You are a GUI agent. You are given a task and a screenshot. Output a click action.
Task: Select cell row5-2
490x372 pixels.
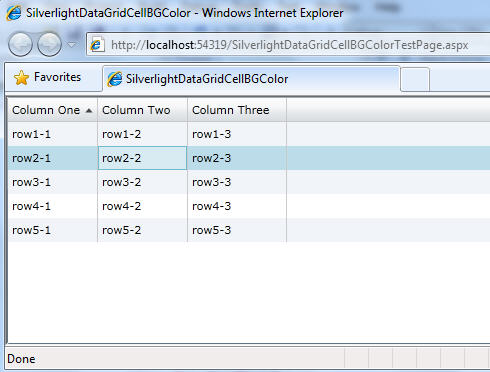142,230
